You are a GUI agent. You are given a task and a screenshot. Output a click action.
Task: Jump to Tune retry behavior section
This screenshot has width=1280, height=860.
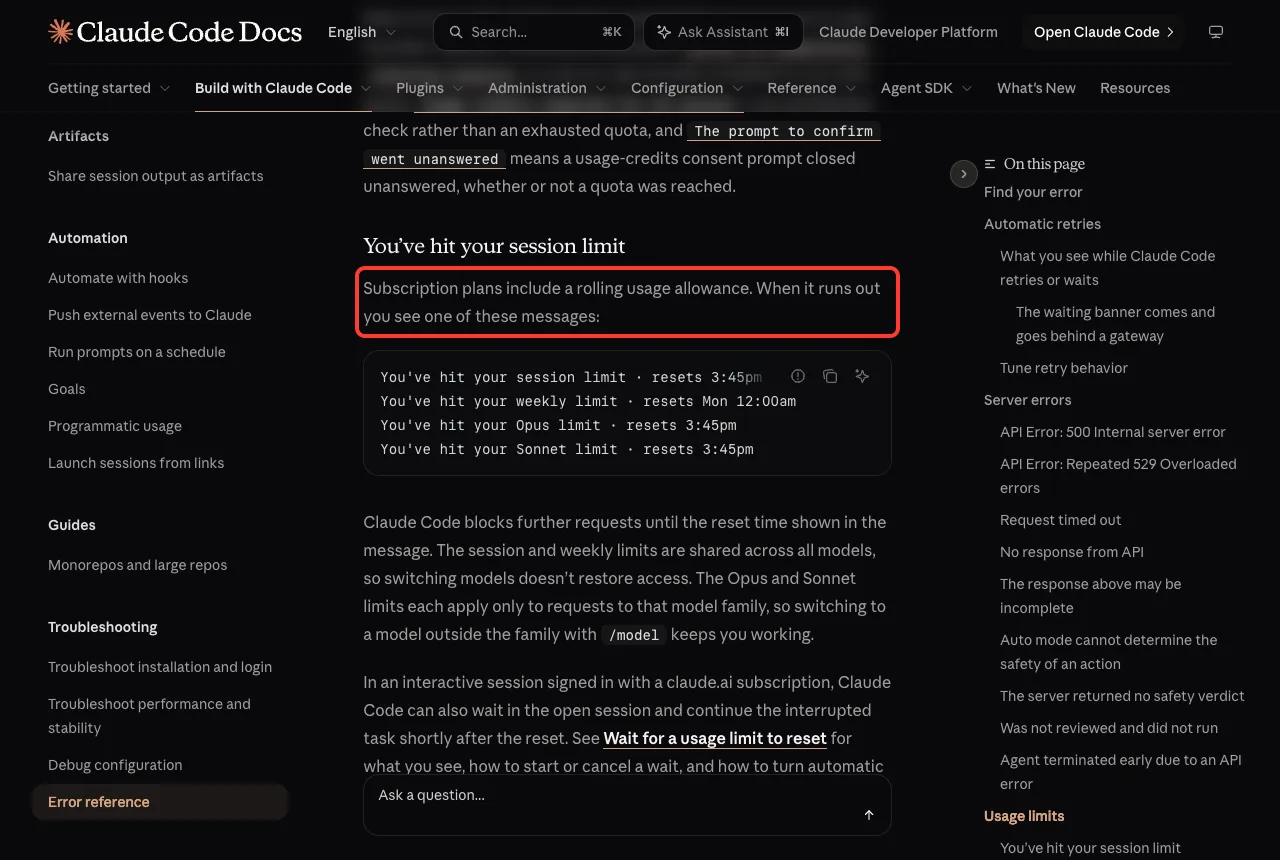[1064, 368]
